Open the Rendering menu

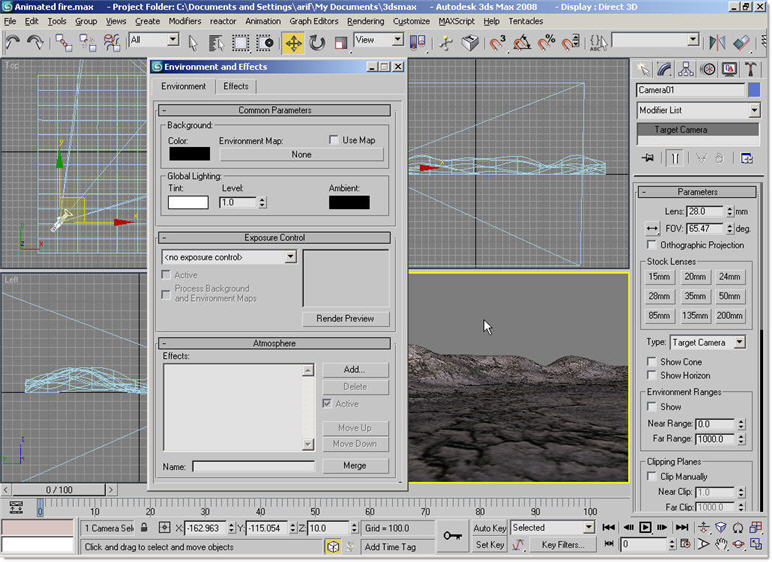click(x=365, y=21)
